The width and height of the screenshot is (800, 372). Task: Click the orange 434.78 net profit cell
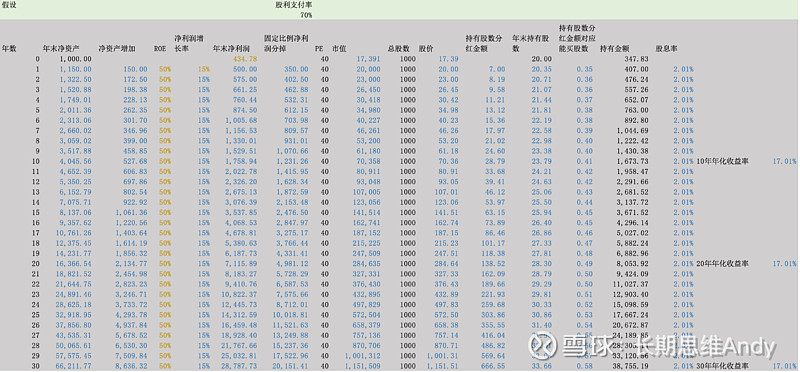click(x=247, y=59)
